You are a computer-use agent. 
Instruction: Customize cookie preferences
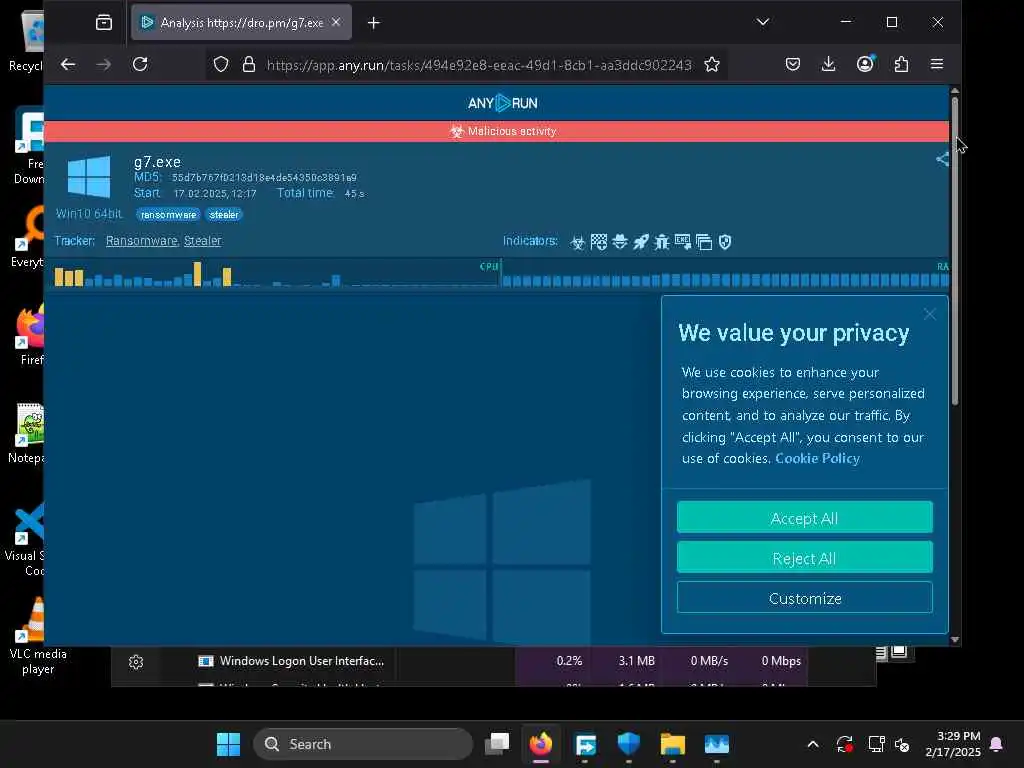(805, 598)
